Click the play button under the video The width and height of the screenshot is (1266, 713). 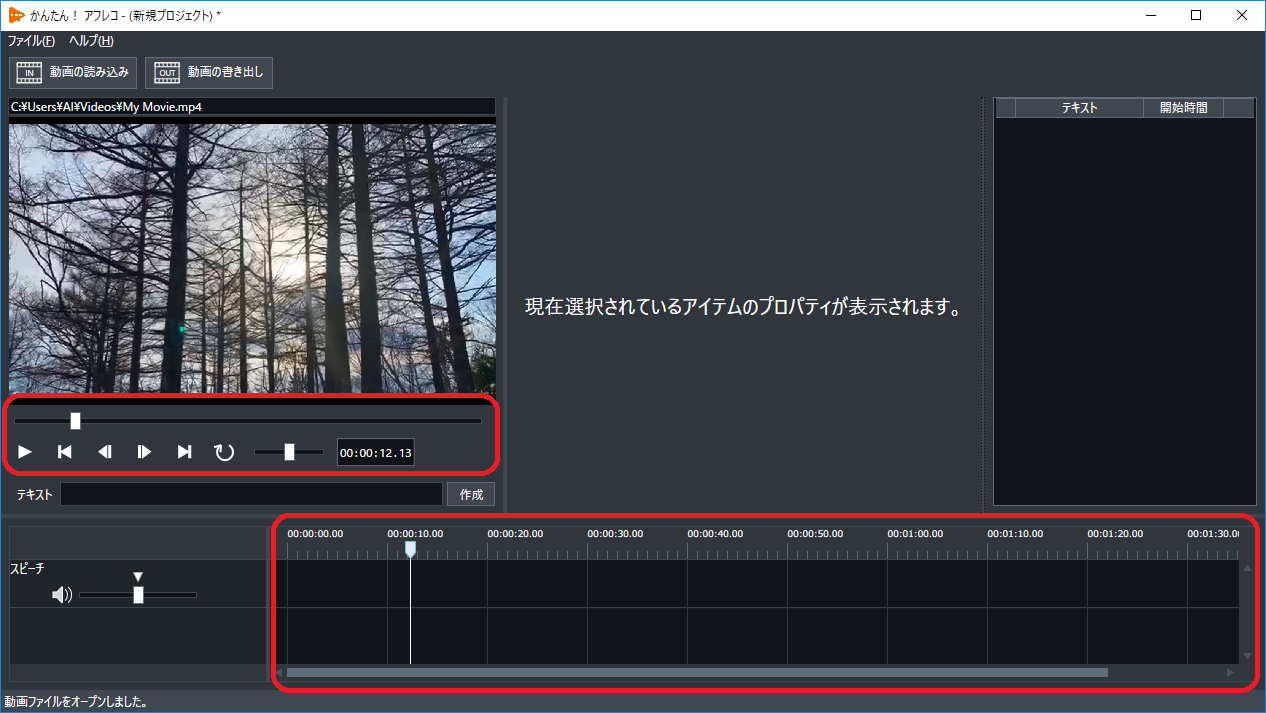[25, 452]
